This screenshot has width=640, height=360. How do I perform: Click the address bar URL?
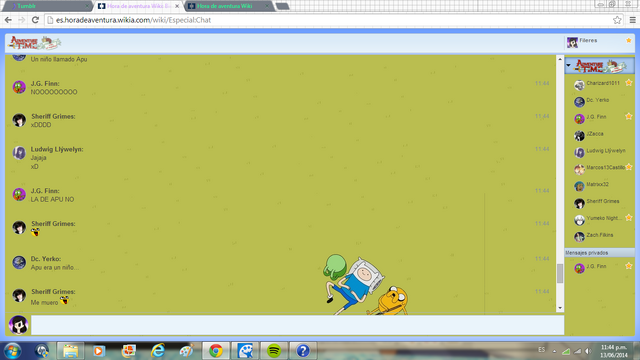[133, 20]
